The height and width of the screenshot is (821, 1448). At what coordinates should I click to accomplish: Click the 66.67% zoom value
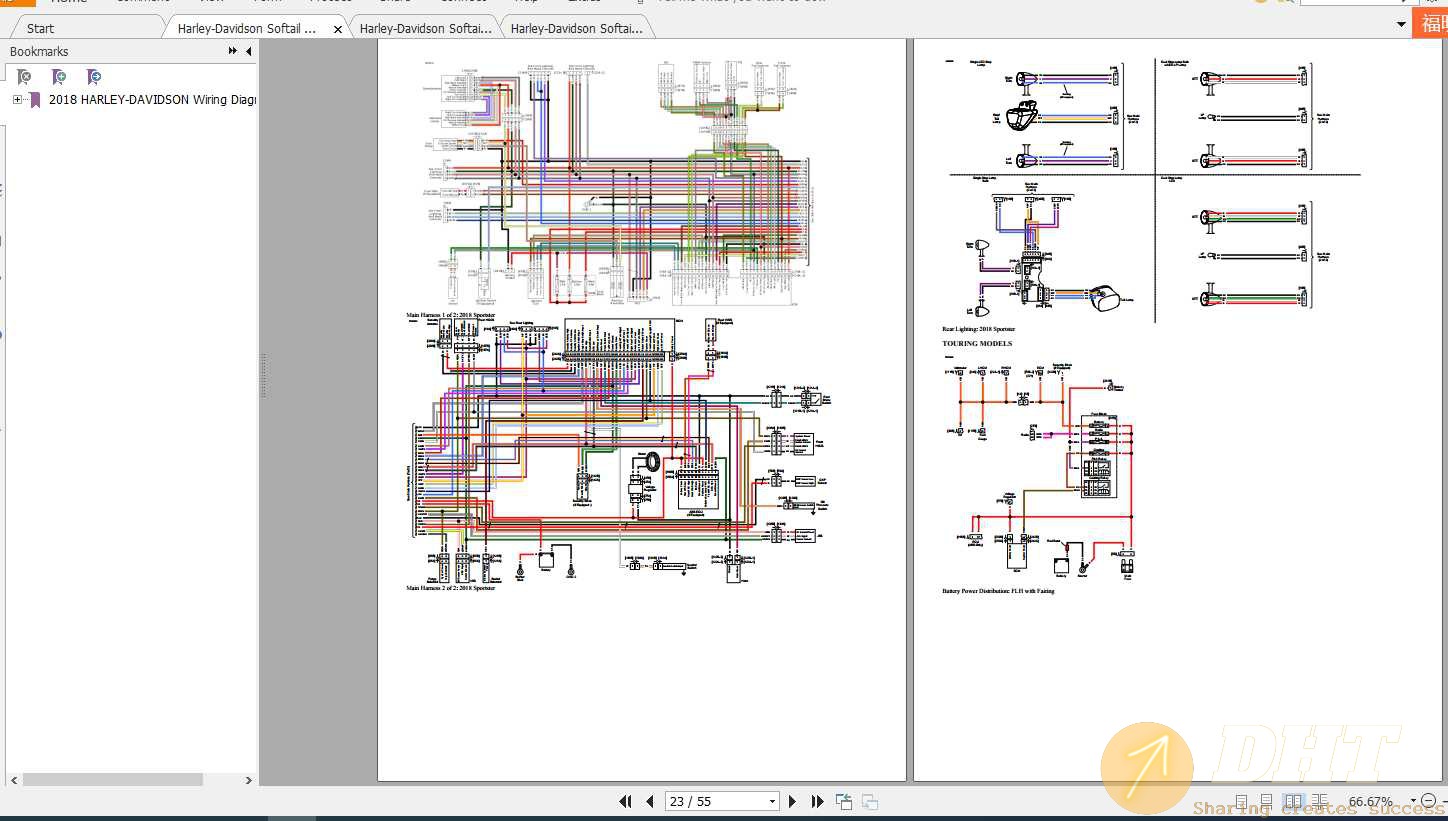click(1370, 801)
